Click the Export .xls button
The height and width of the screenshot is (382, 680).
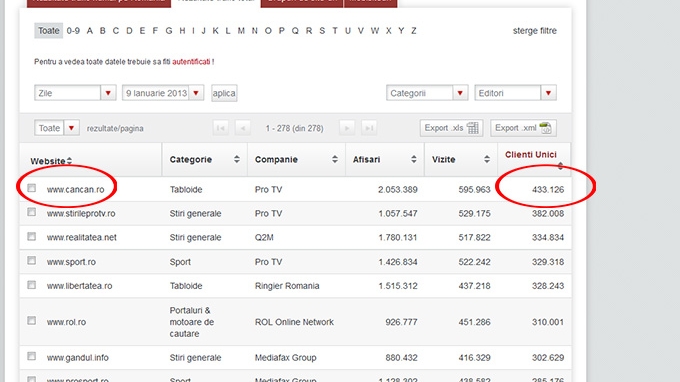tap(451, 128)
